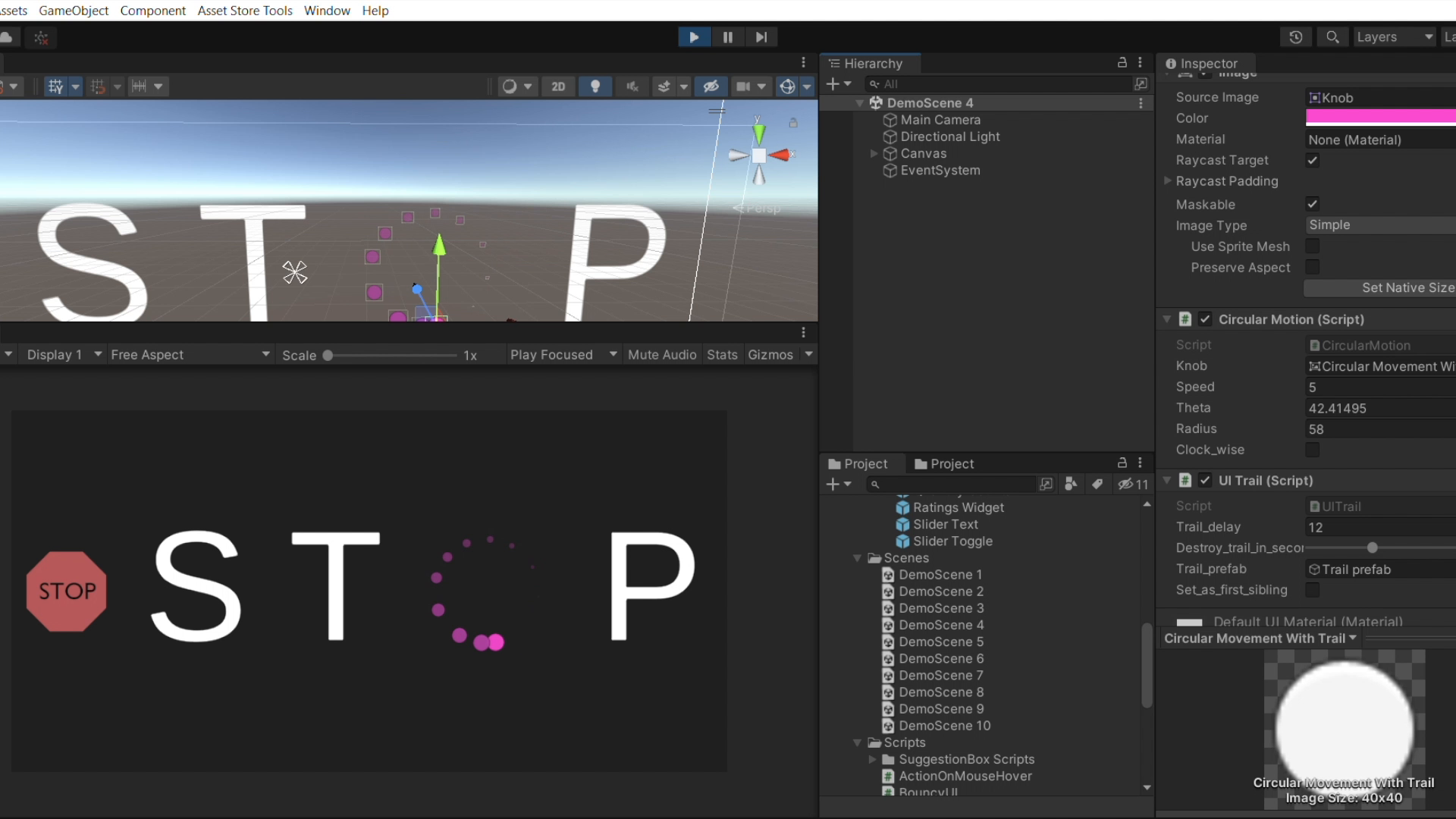The width and height of the screenshot is (1456, 819).
Task: Click the Mute Audio button
Action: coord(662,355)
